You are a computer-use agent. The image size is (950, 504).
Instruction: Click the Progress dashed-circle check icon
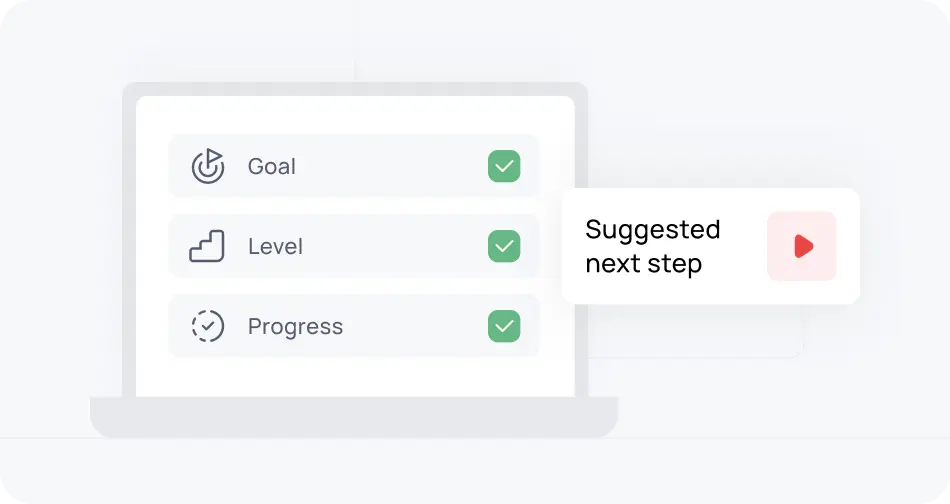tap(208, 326)
